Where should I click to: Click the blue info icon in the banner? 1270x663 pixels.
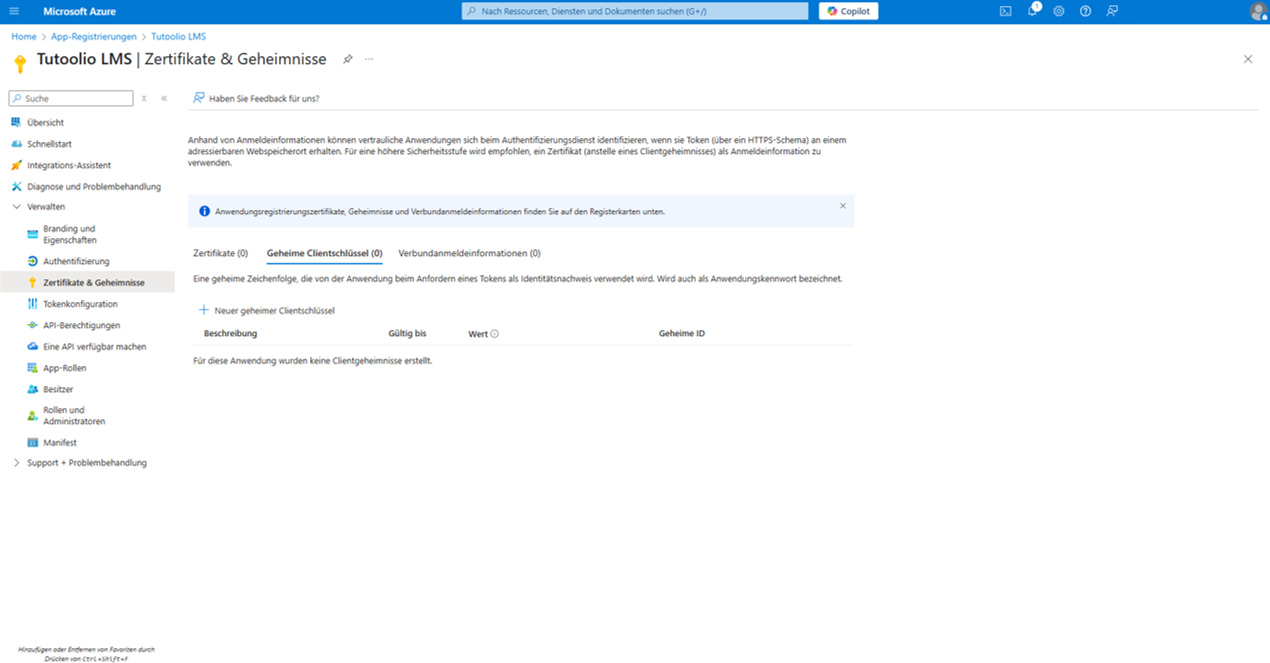pyautogui.click(x=204, y=211)
